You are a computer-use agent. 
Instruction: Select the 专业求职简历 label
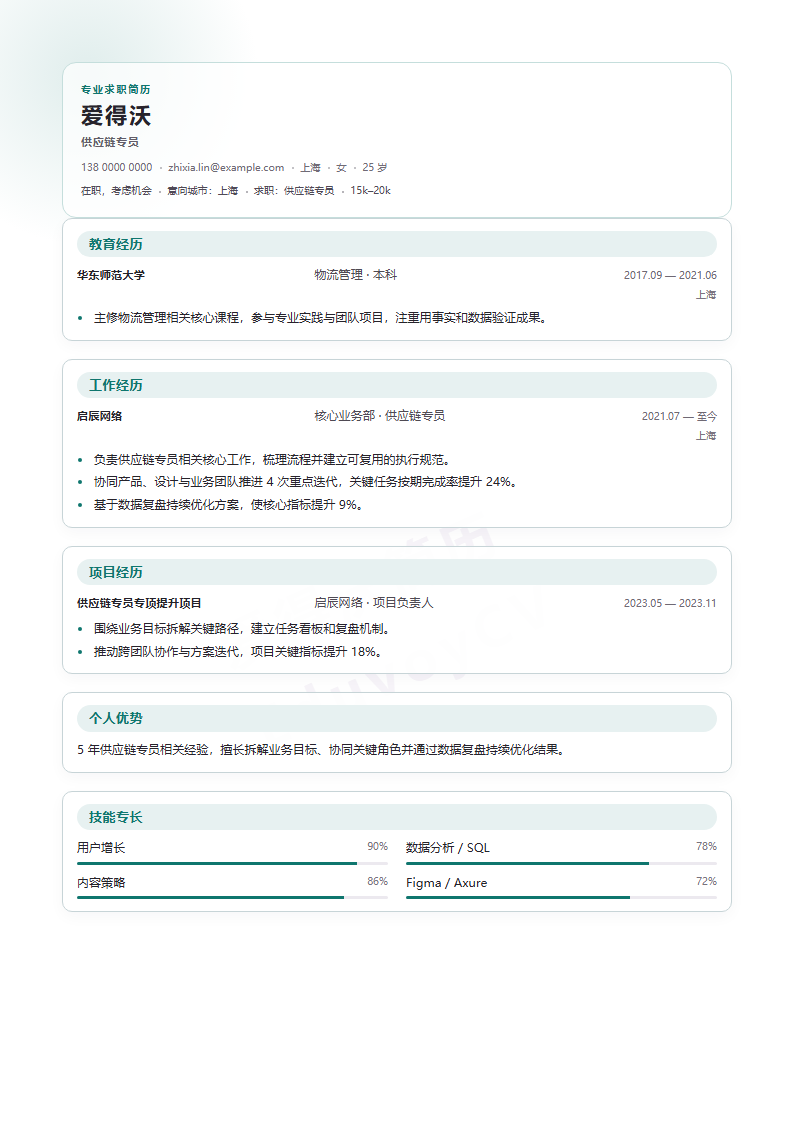point(115,90)
